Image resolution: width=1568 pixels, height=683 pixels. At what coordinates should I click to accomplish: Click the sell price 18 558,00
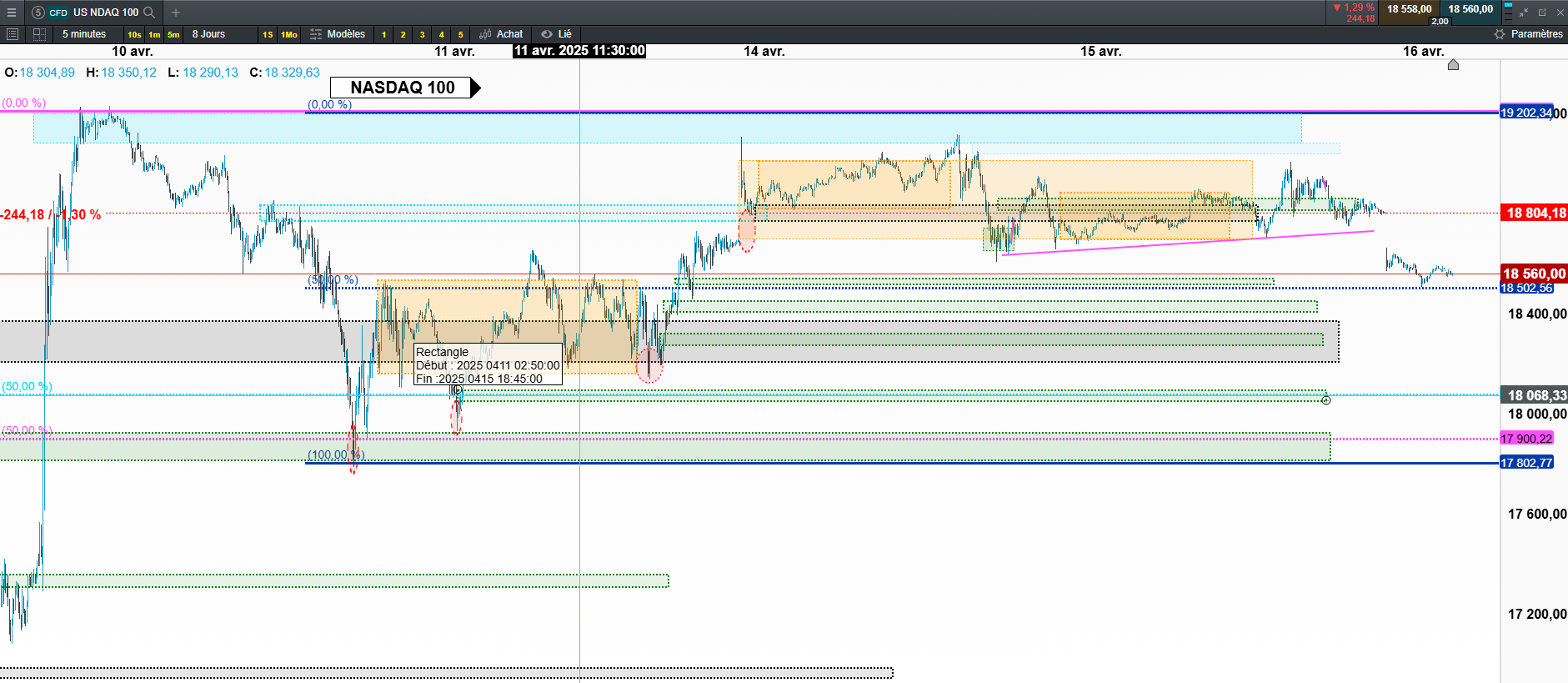(1409, 9)
